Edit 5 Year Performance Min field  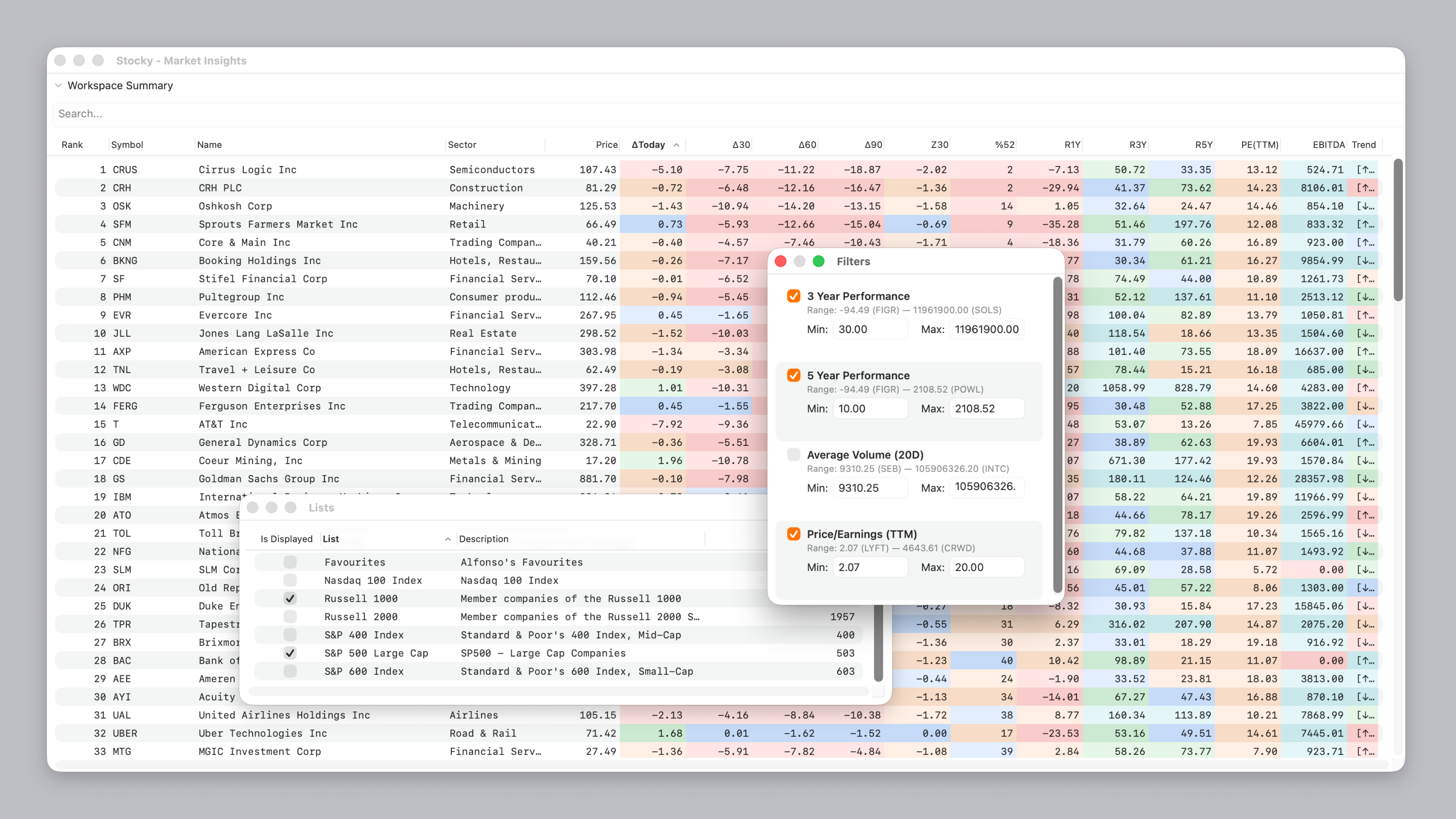click(870, 409)
